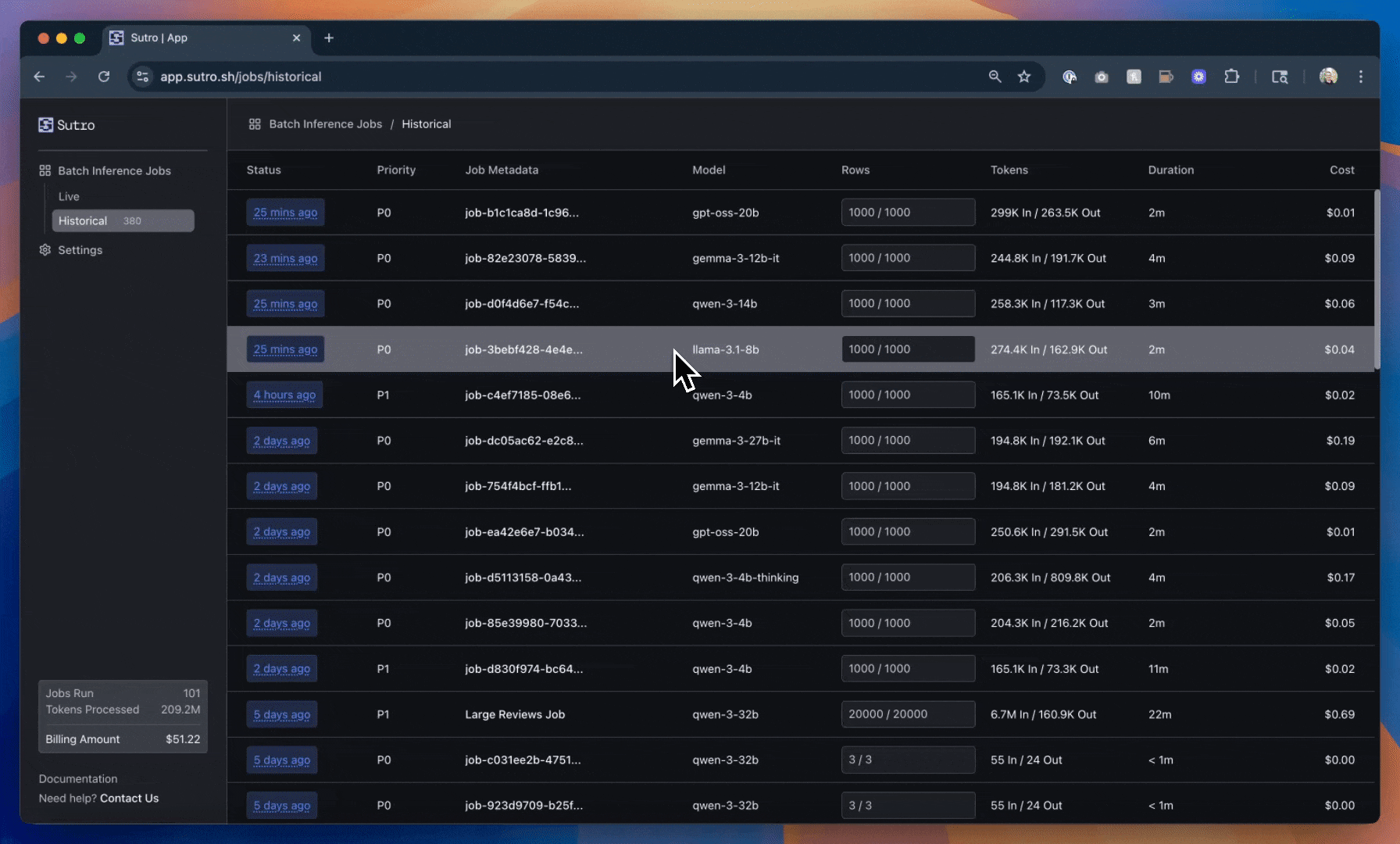Open the Large Reviews Job row
1400x844 pixels.
coord(515,714)
